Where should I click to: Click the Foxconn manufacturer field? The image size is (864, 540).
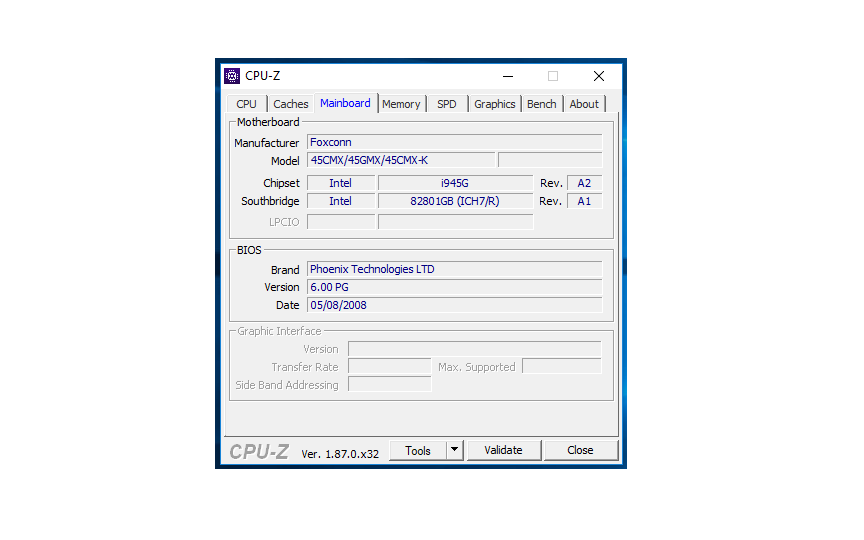[455, 142]
